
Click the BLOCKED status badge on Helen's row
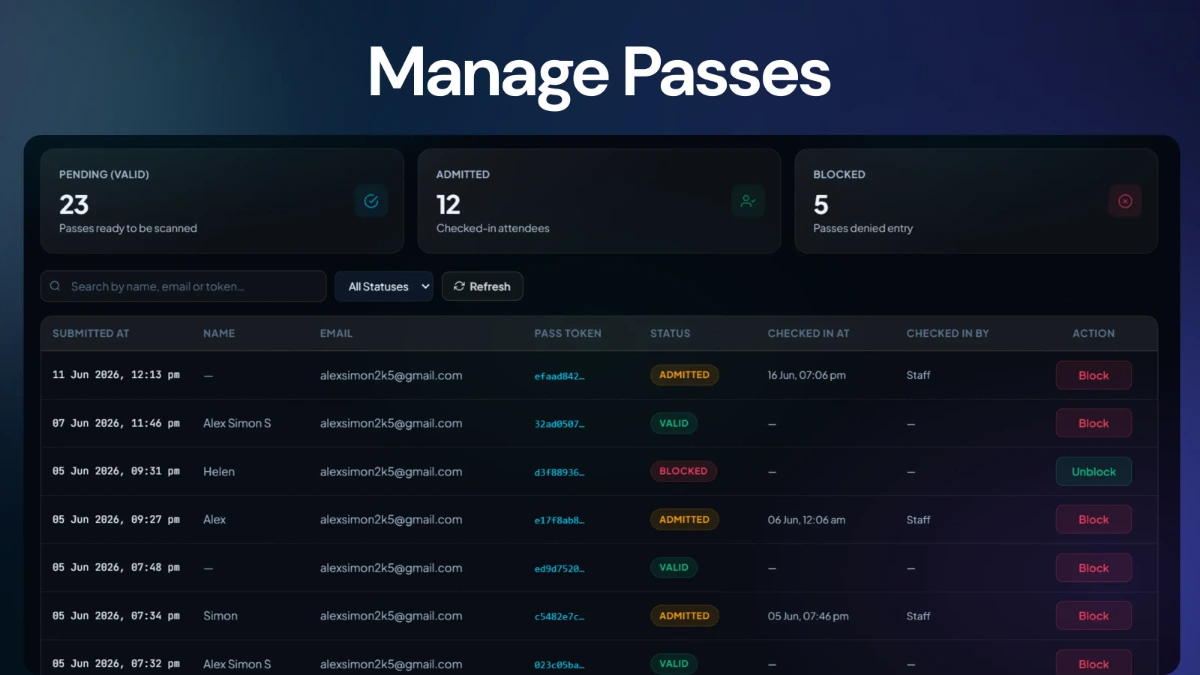point(684,471)
